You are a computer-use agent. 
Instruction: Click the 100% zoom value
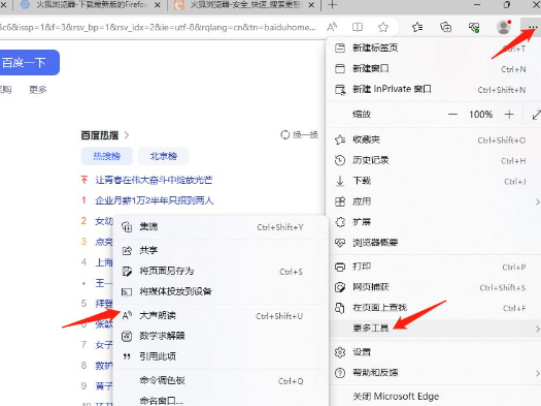coord(481,114)
